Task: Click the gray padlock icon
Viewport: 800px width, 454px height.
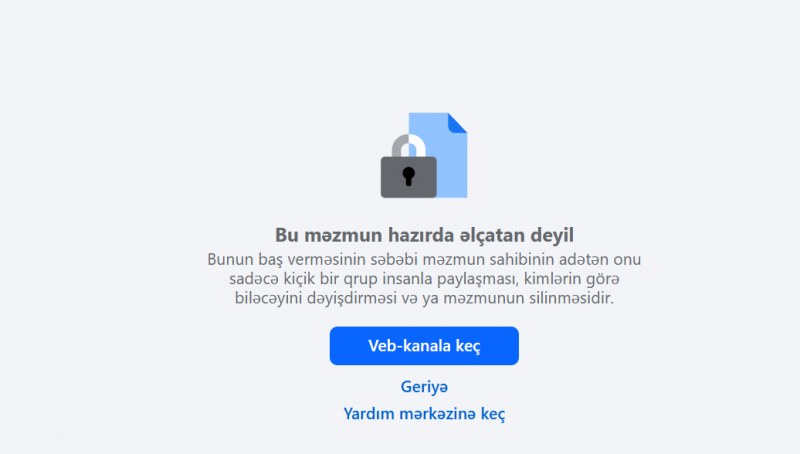Action: [x=409, y=167]
